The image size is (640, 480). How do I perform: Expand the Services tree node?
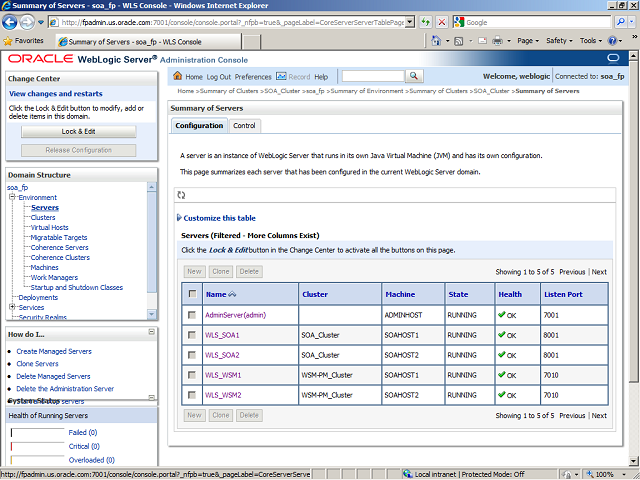pyautogui.click(x=11, y=307)
